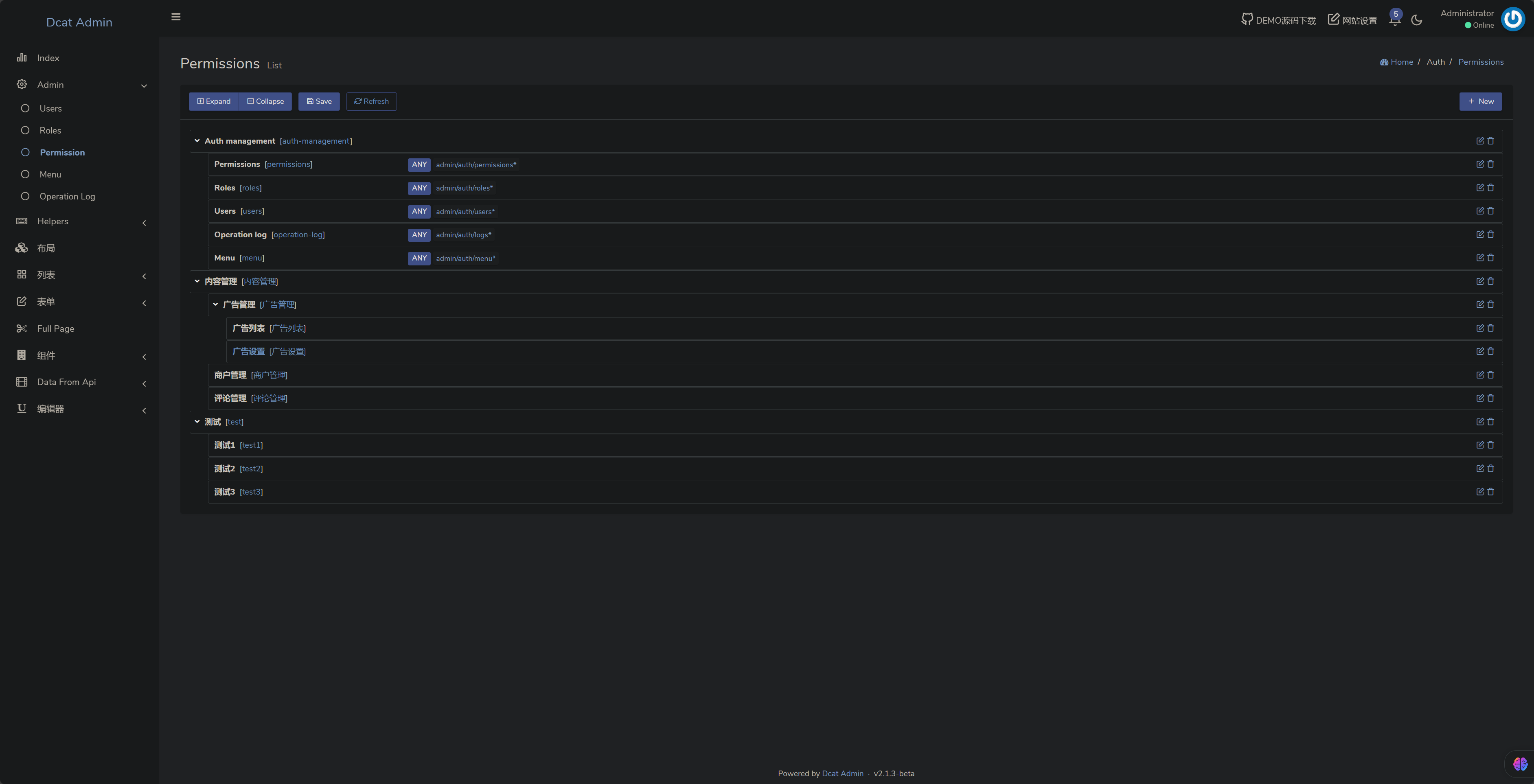
Task: Open the Administrator avatar menu
Action: pyautogui.click(x=1512, y=19)
